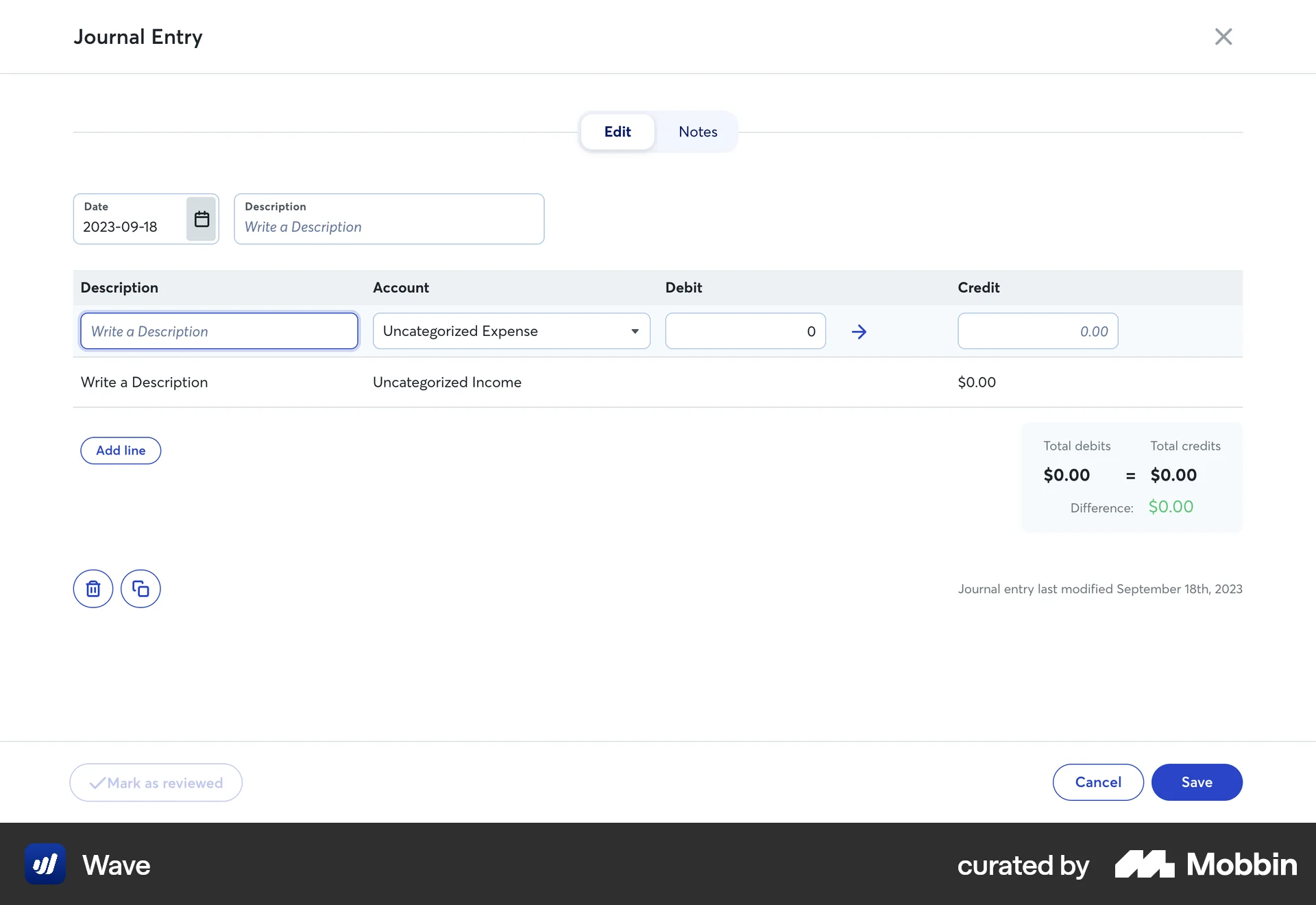Click the Write a Description line input

[x=219, y=331]
